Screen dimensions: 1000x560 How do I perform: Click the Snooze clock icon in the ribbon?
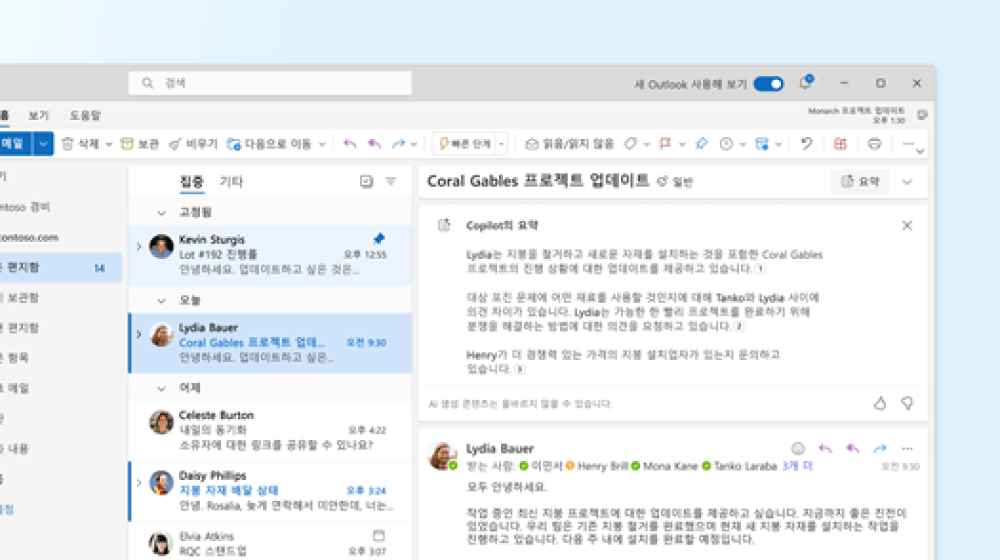(x=726, y=144)
